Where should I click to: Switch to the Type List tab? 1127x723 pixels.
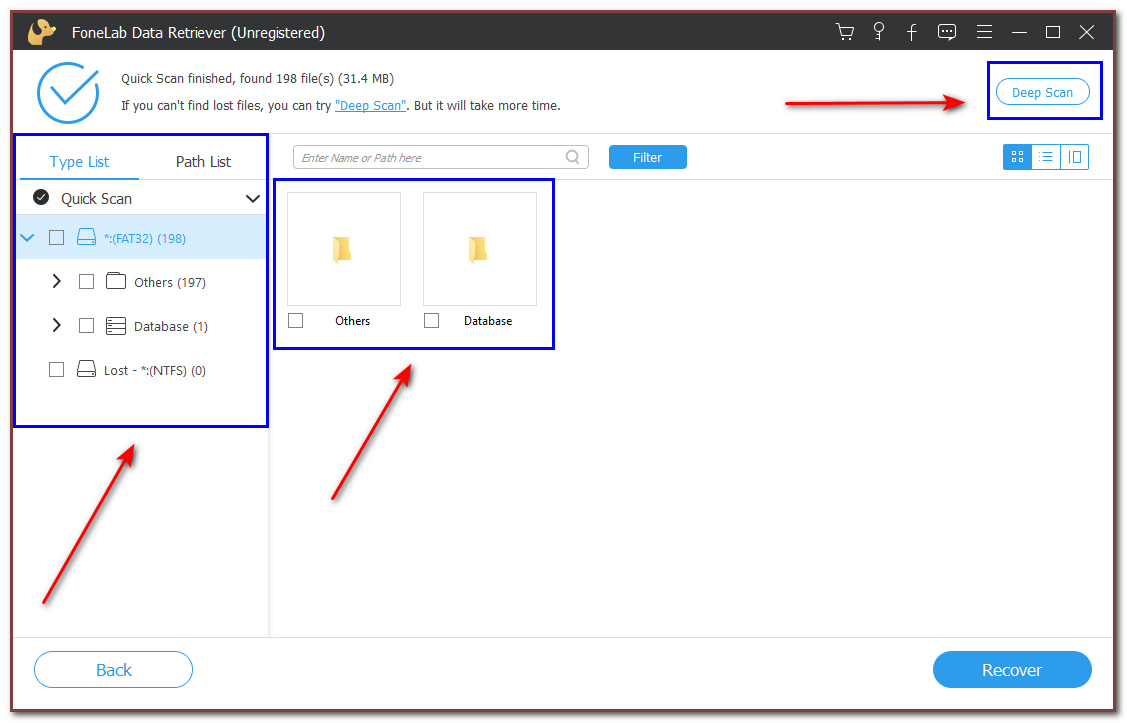tap(79, 162)
